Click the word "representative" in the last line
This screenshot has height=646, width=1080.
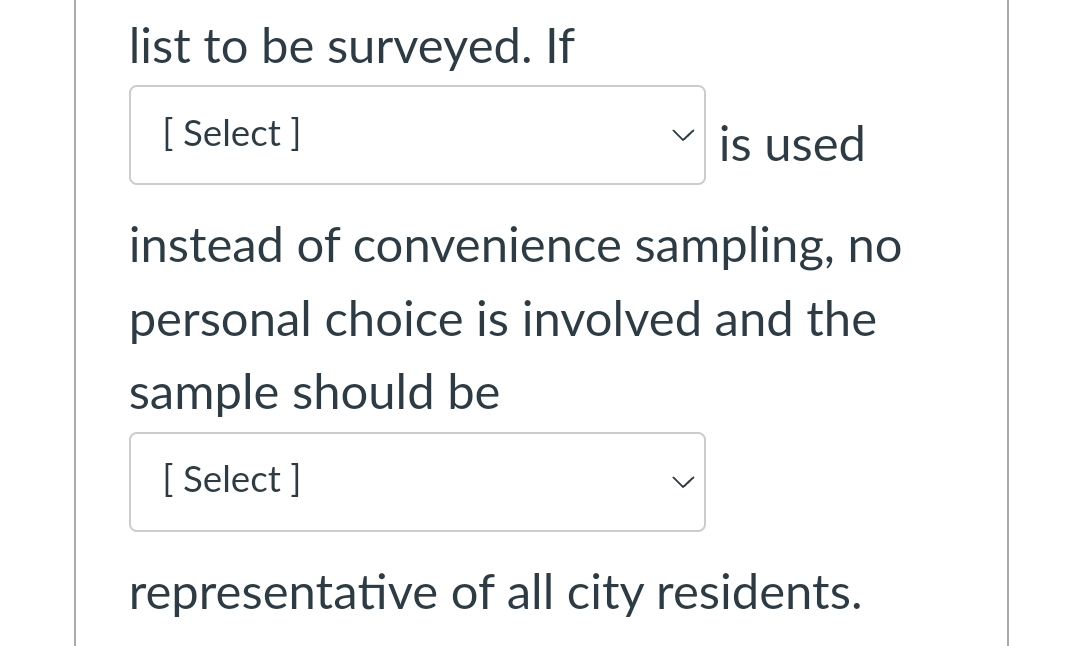click(x=283, y=593)
